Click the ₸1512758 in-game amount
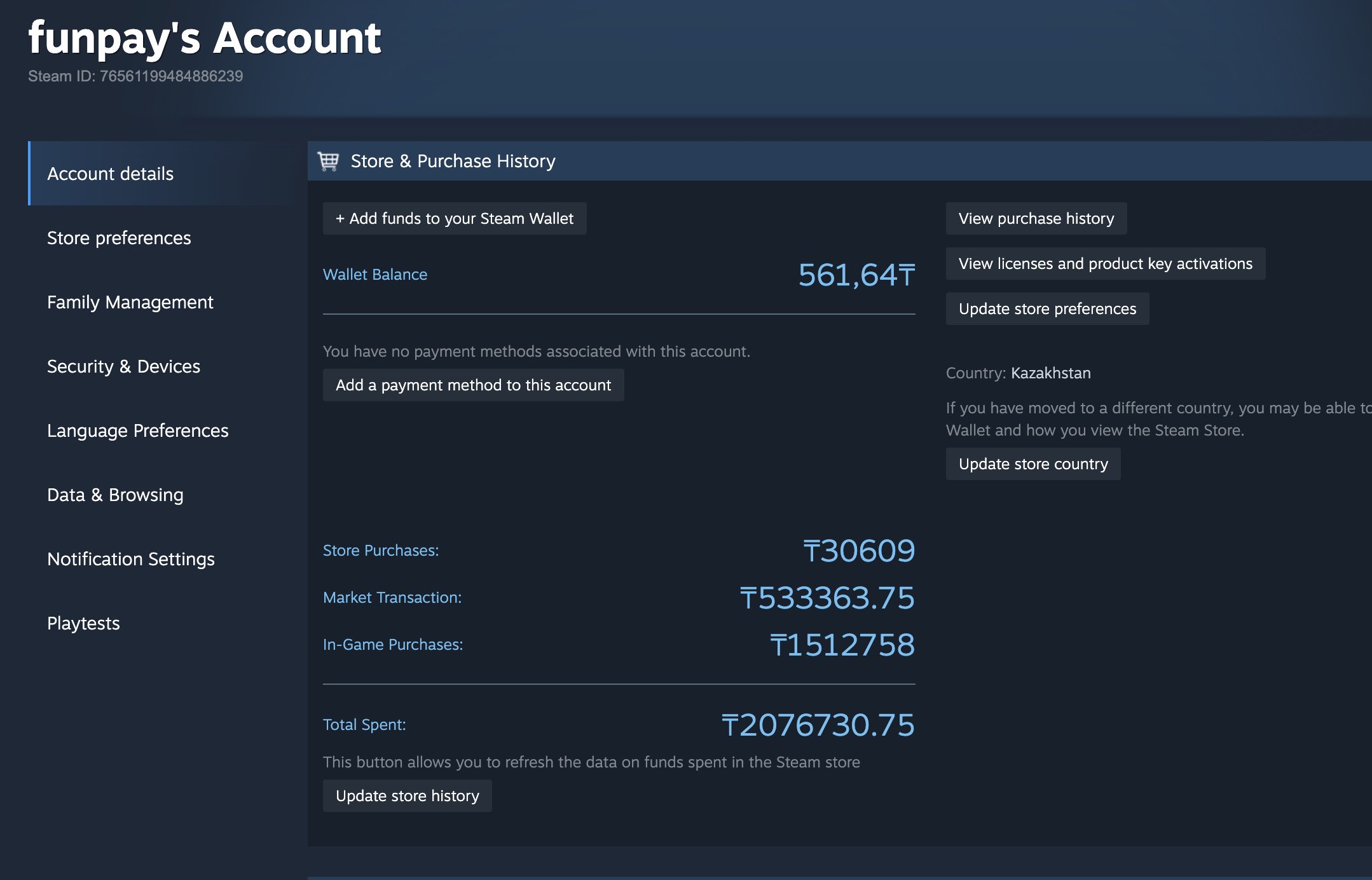Viewport: 1372px width, 880px height. (842, 645)
